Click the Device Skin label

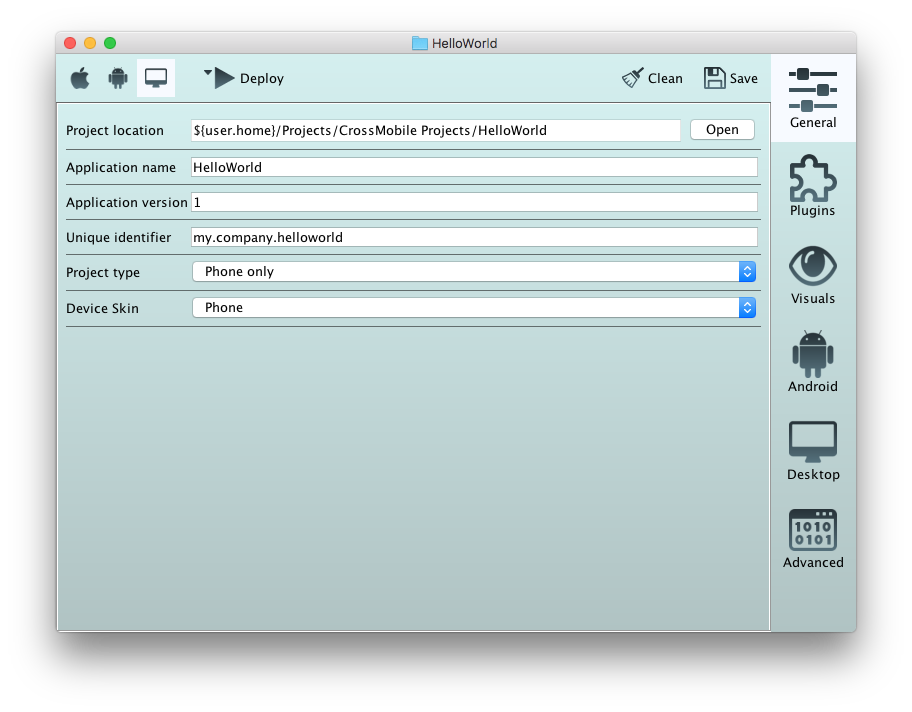[x=102, y=308]
